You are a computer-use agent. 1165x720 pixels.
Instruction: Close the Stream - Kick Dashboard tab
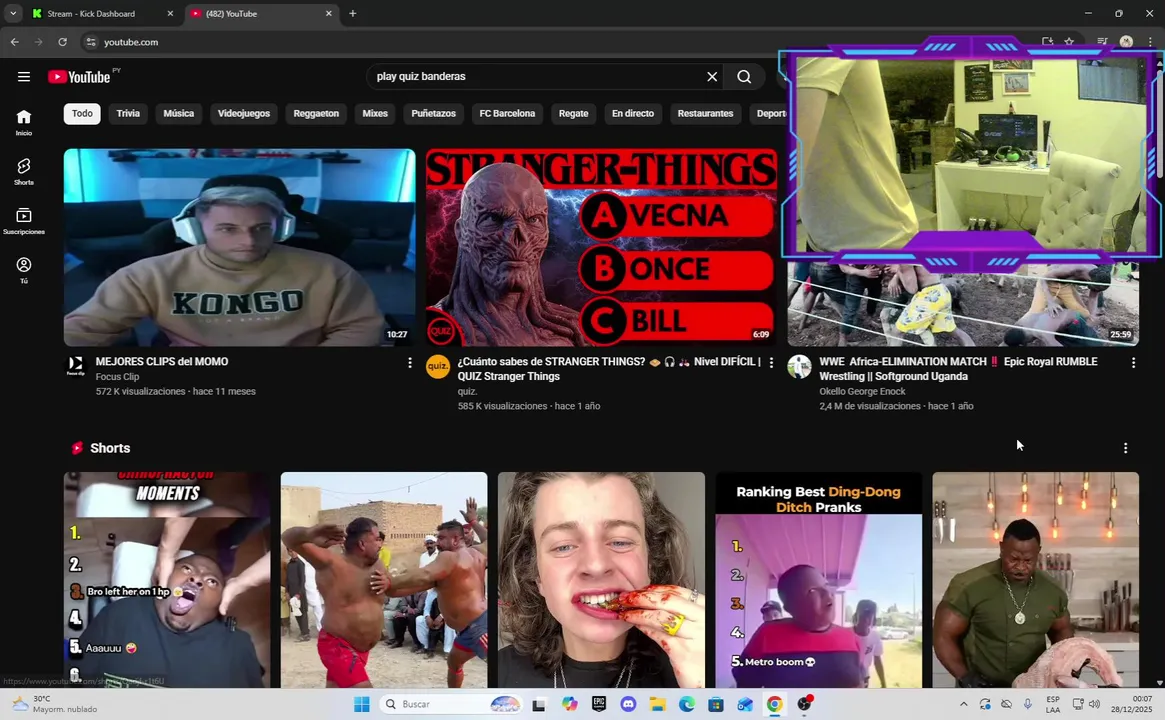pyautogui.click(x=170, y=13)
